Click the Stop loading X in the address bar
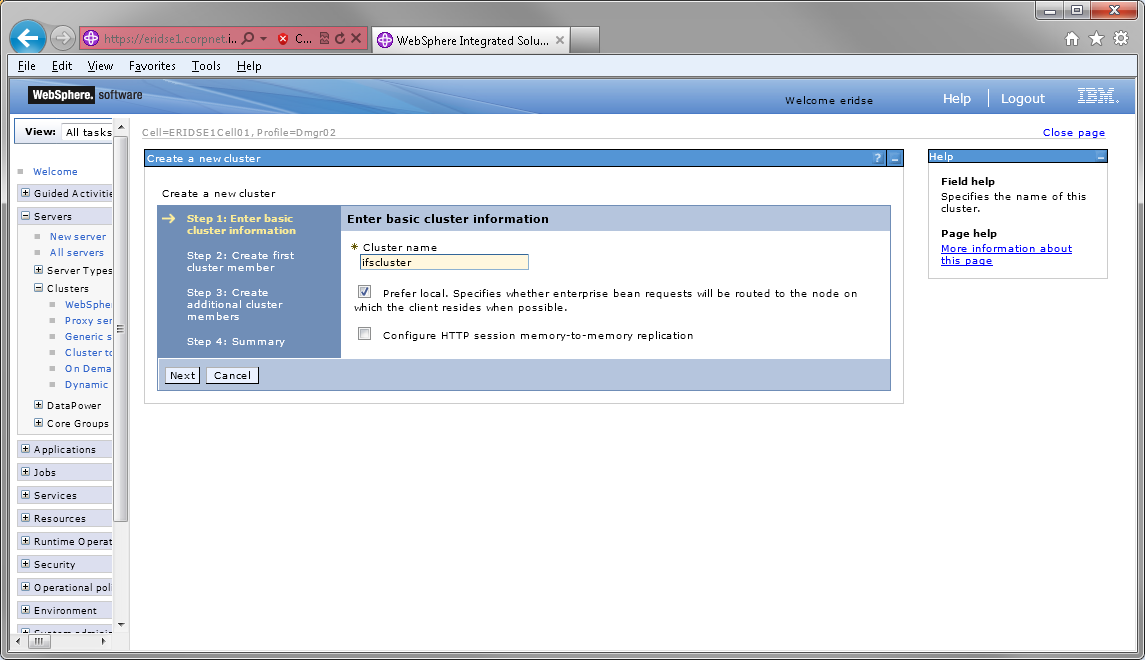Screen dimensions: 1145x660 pyautogui.click(x=356, y=39)
